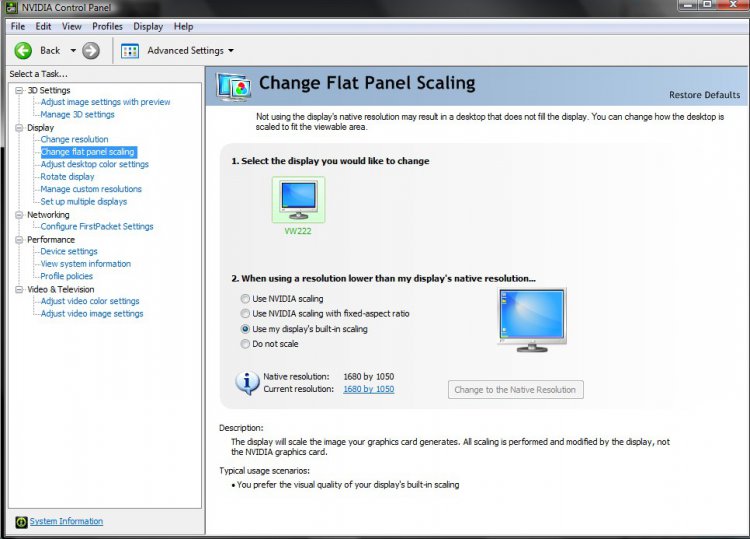750x539 pixels.
Task: Click the 3D Settings category label
Action: click(49, 90)
